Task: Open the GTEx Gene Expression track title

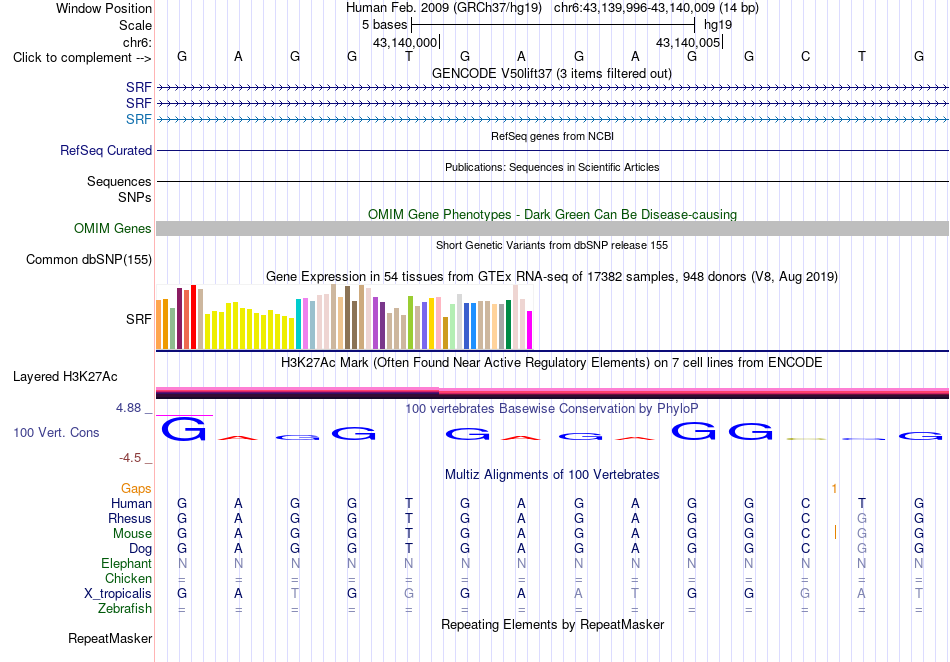Action: point(552,277)
